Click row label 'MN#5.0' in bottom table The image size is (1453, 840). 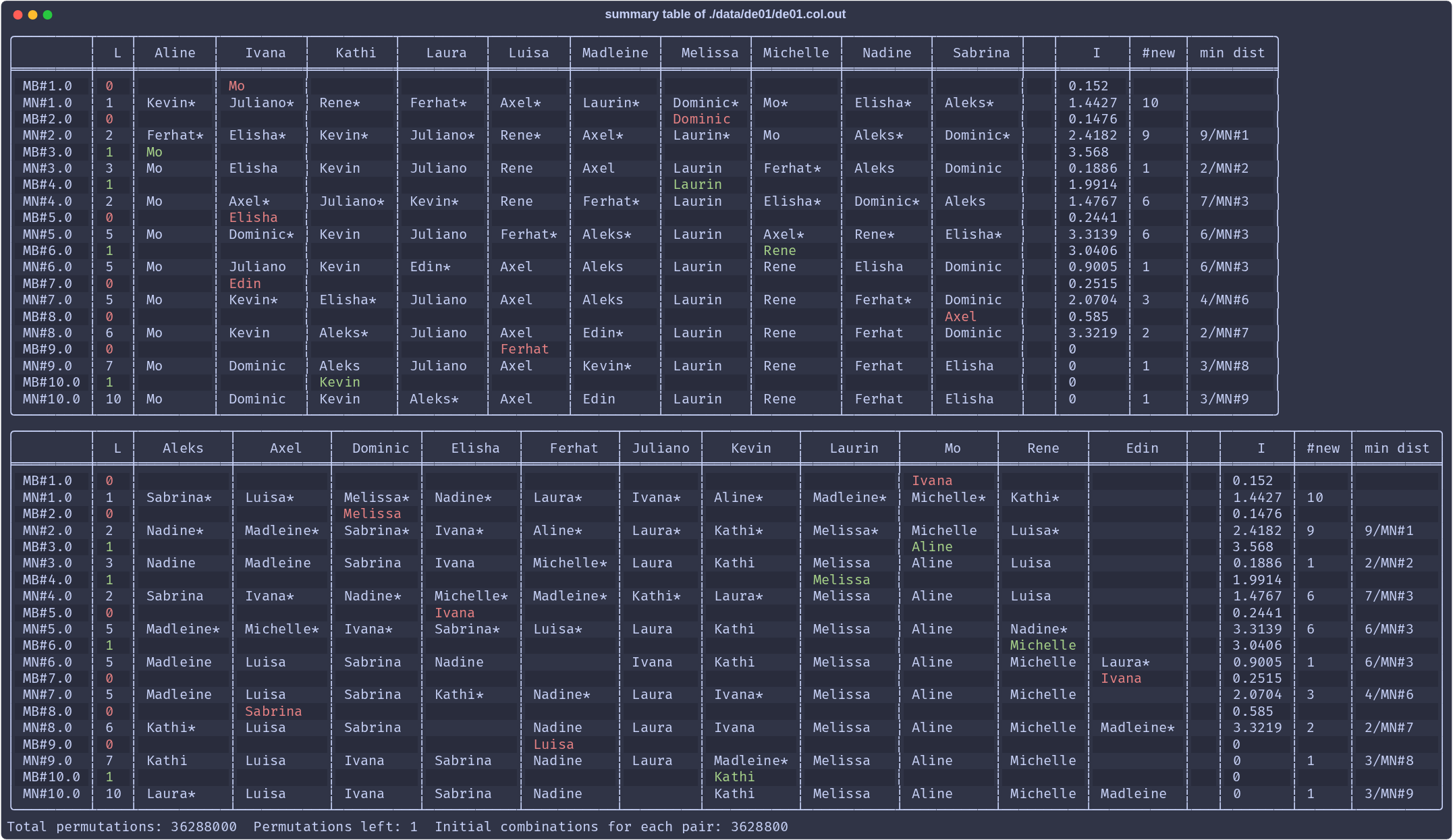click(47, 629)
